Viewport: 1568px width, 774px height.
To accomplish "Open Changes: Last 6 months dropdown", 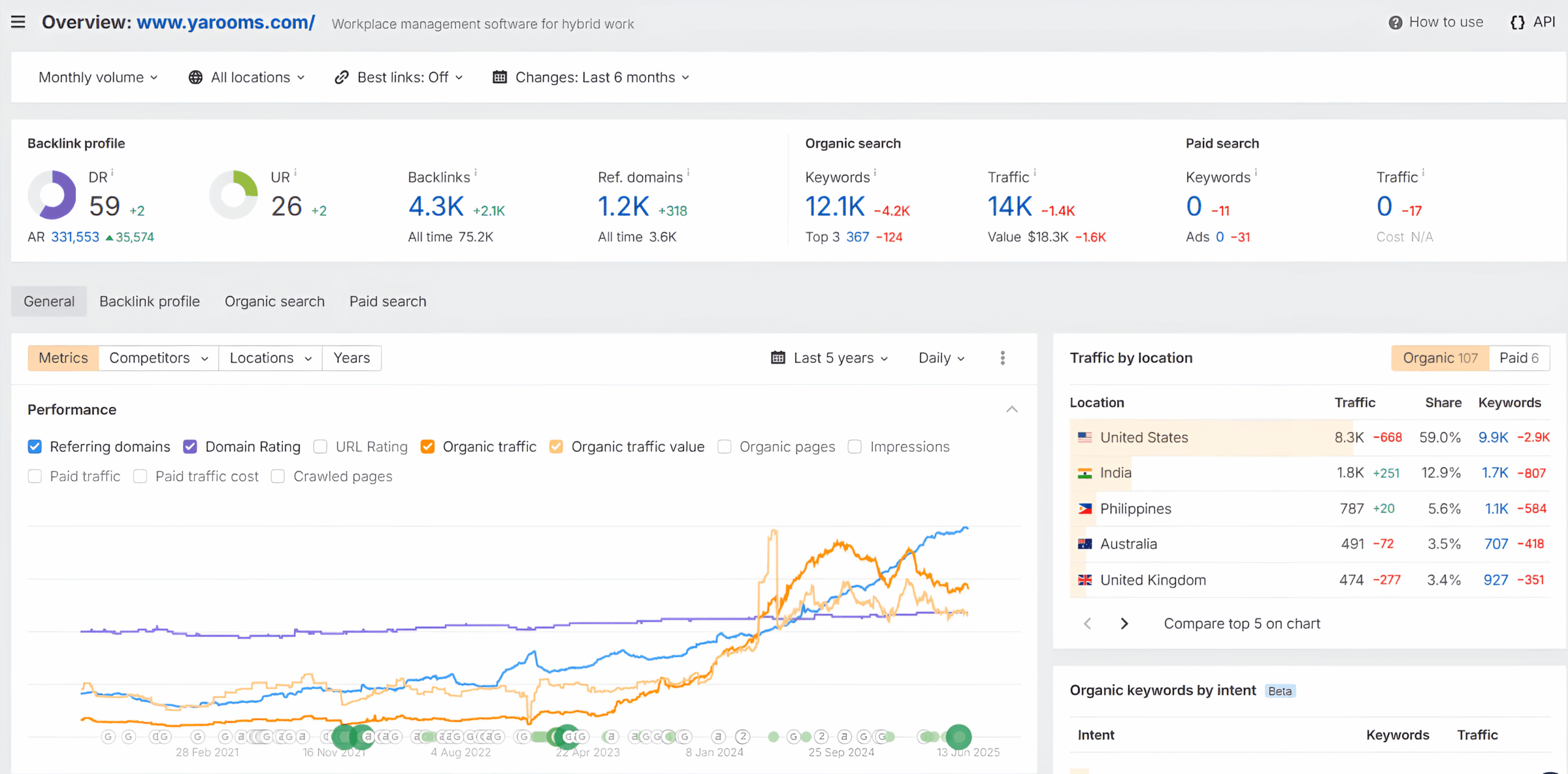I will (592, 77).
